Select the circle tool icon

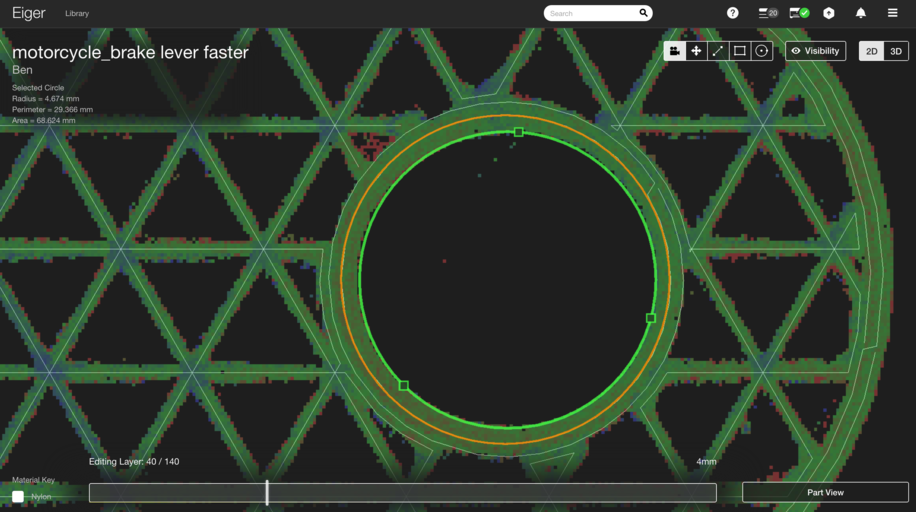[762, 51]
